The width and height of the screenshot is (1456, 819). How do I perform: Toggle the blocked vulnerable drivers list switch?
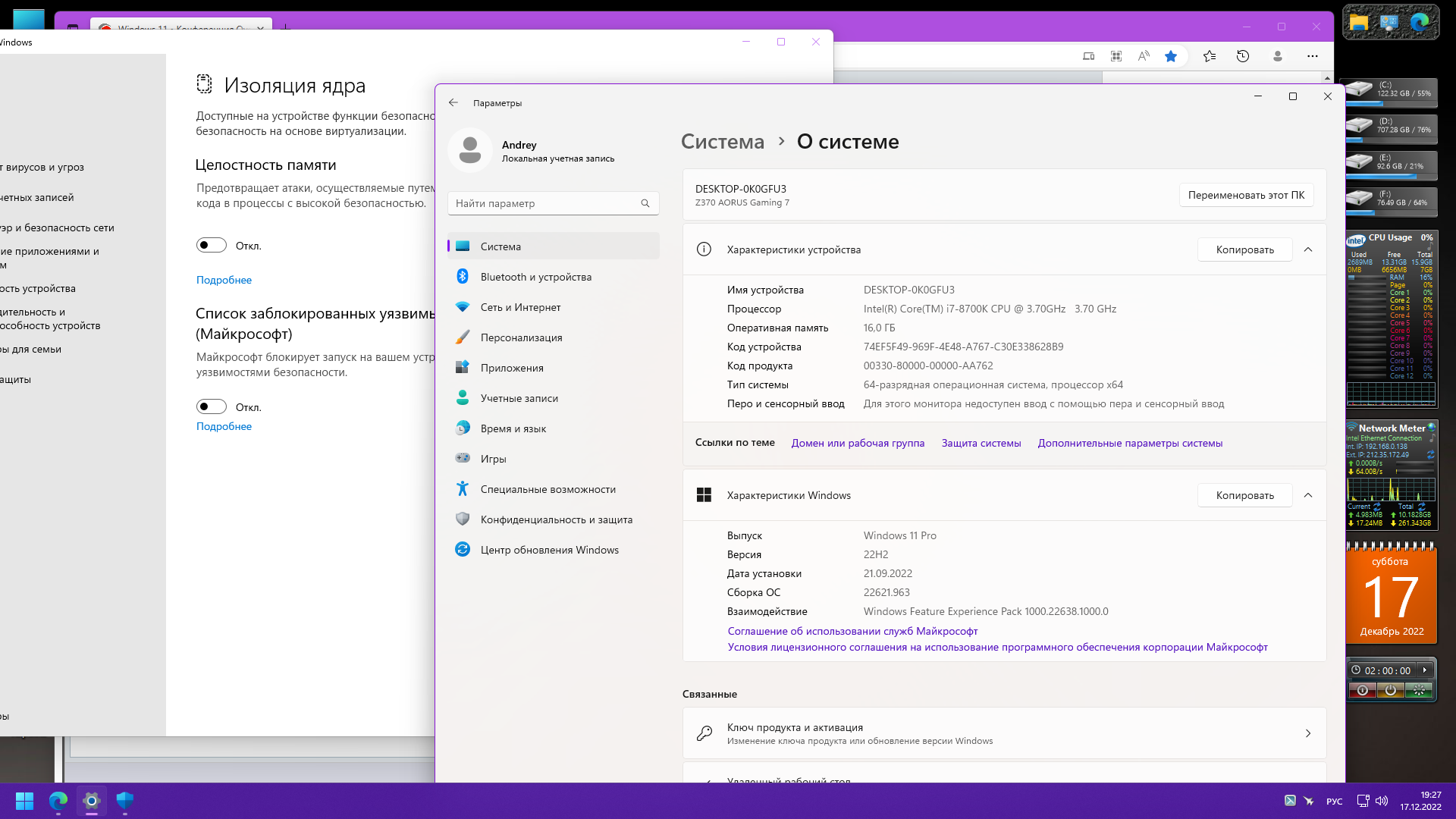[212, 406]
